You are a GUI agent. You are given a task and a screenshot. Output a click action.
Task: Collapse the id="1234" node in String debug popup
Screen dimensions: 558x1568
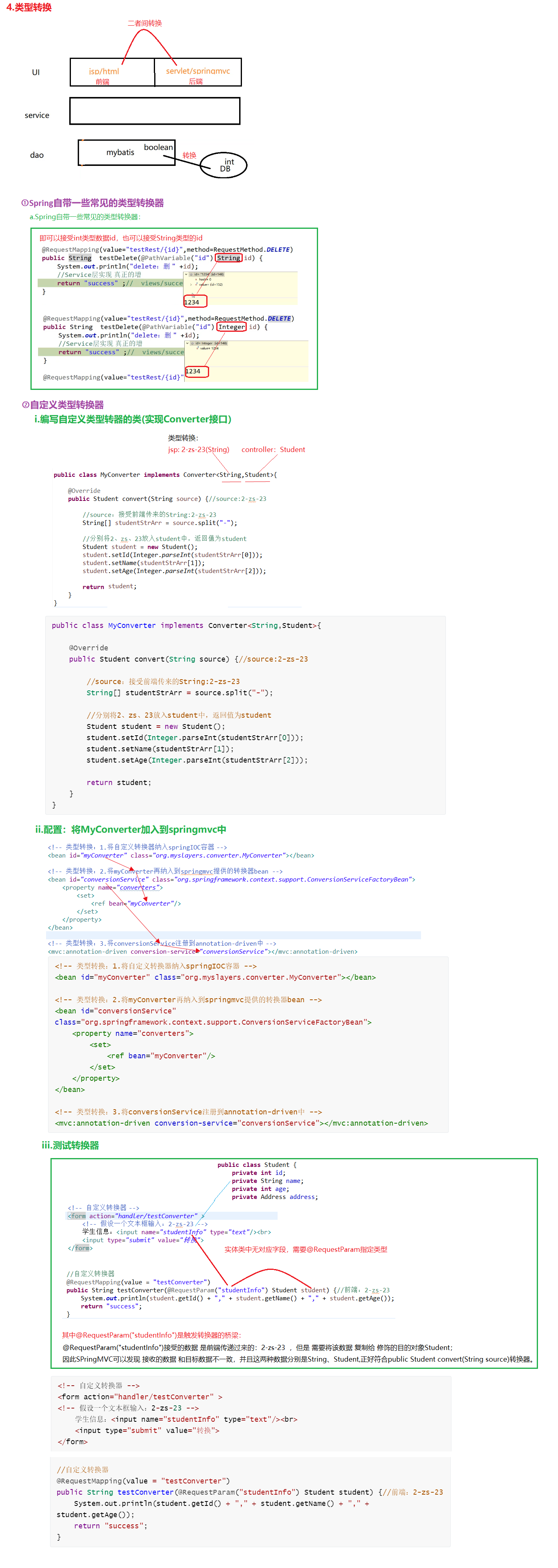pyautogui.click(x=186, y=274)
